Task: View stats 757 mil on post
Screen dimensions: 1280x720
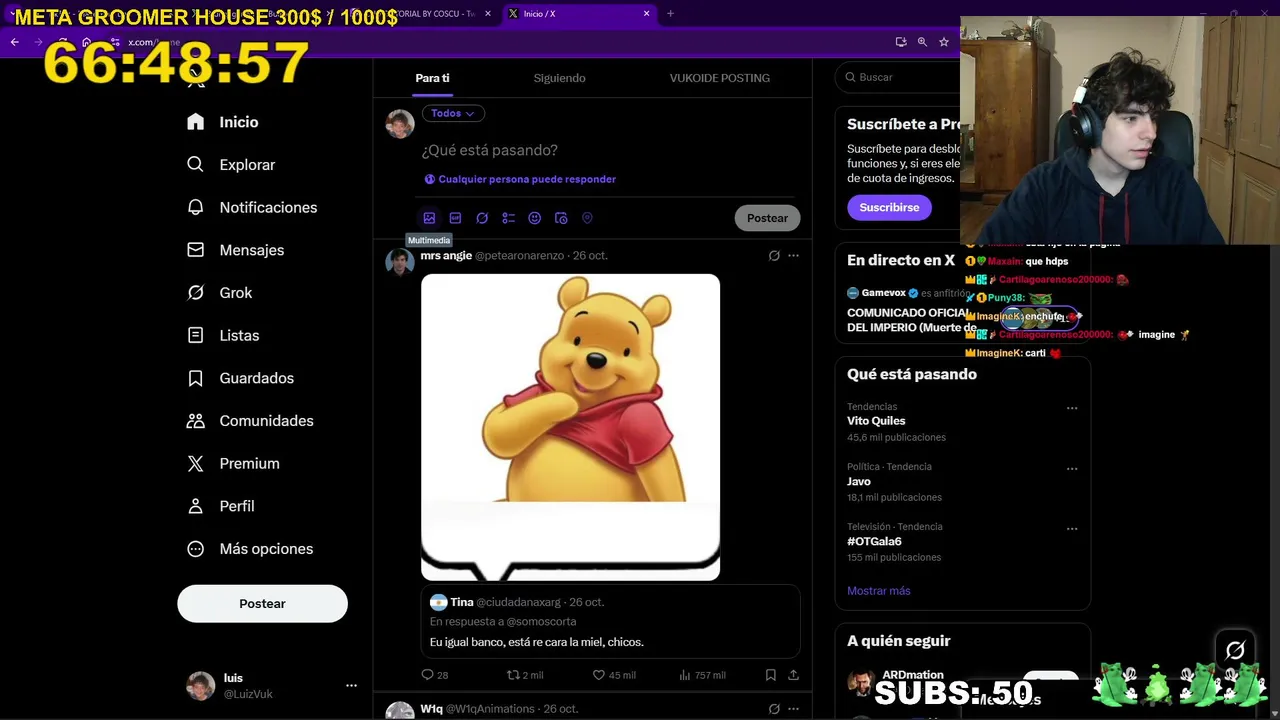Action: pyautogui.click(x=702, y=675)
